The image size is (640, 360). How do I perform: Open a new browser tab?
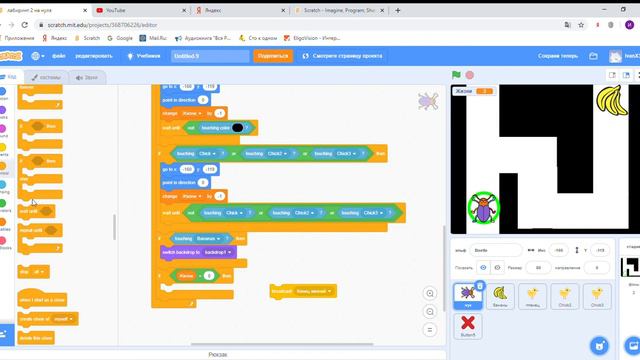(398, 10)
